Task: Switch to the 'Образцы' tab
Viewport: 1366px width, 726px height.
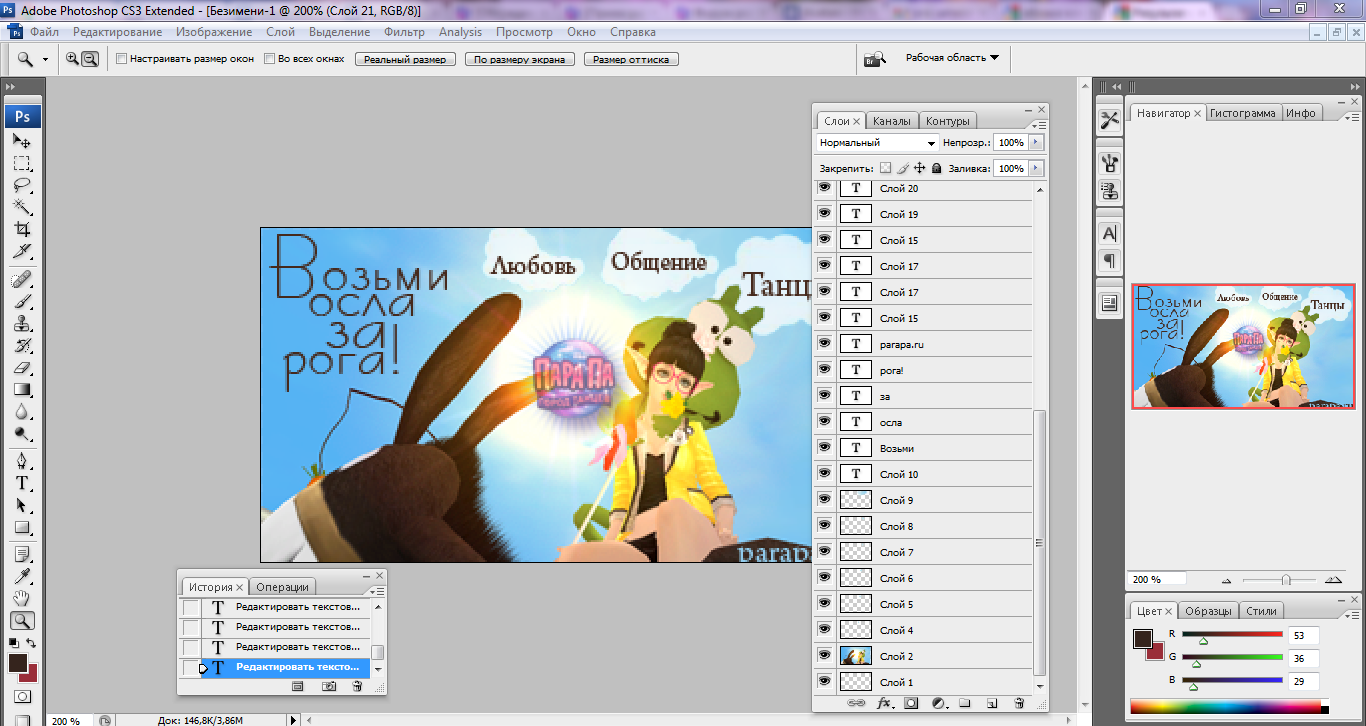Action: 1209,611
